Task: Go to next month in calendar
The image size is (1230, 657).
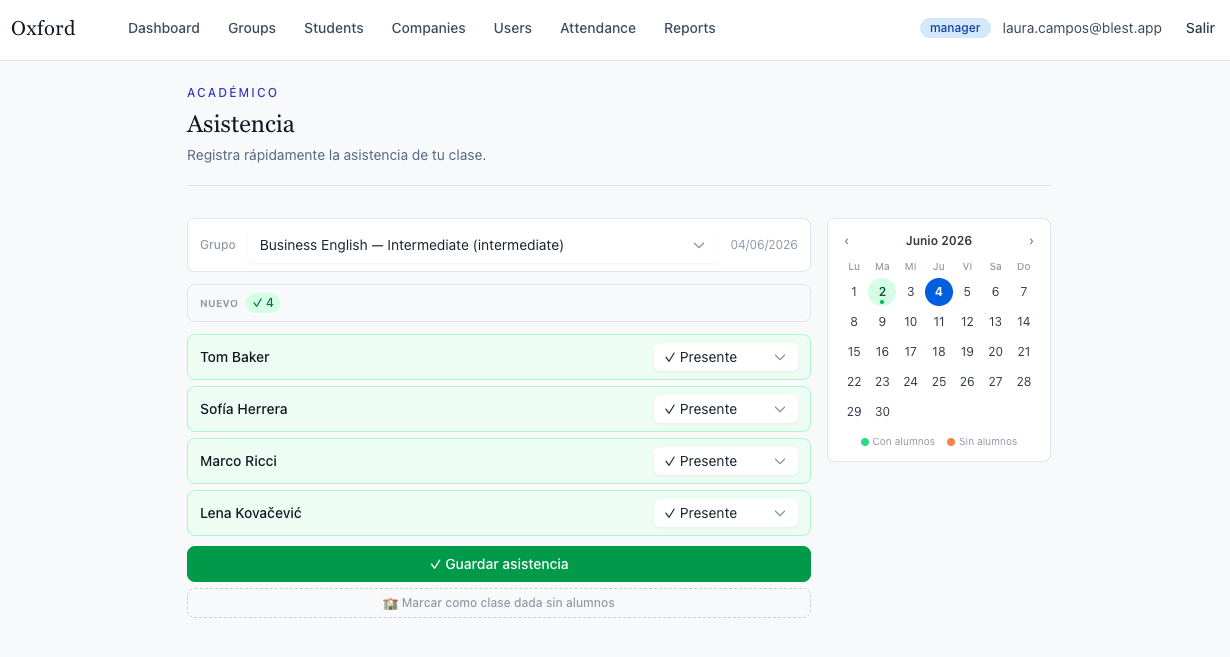Action: (x=1031, y=241)
